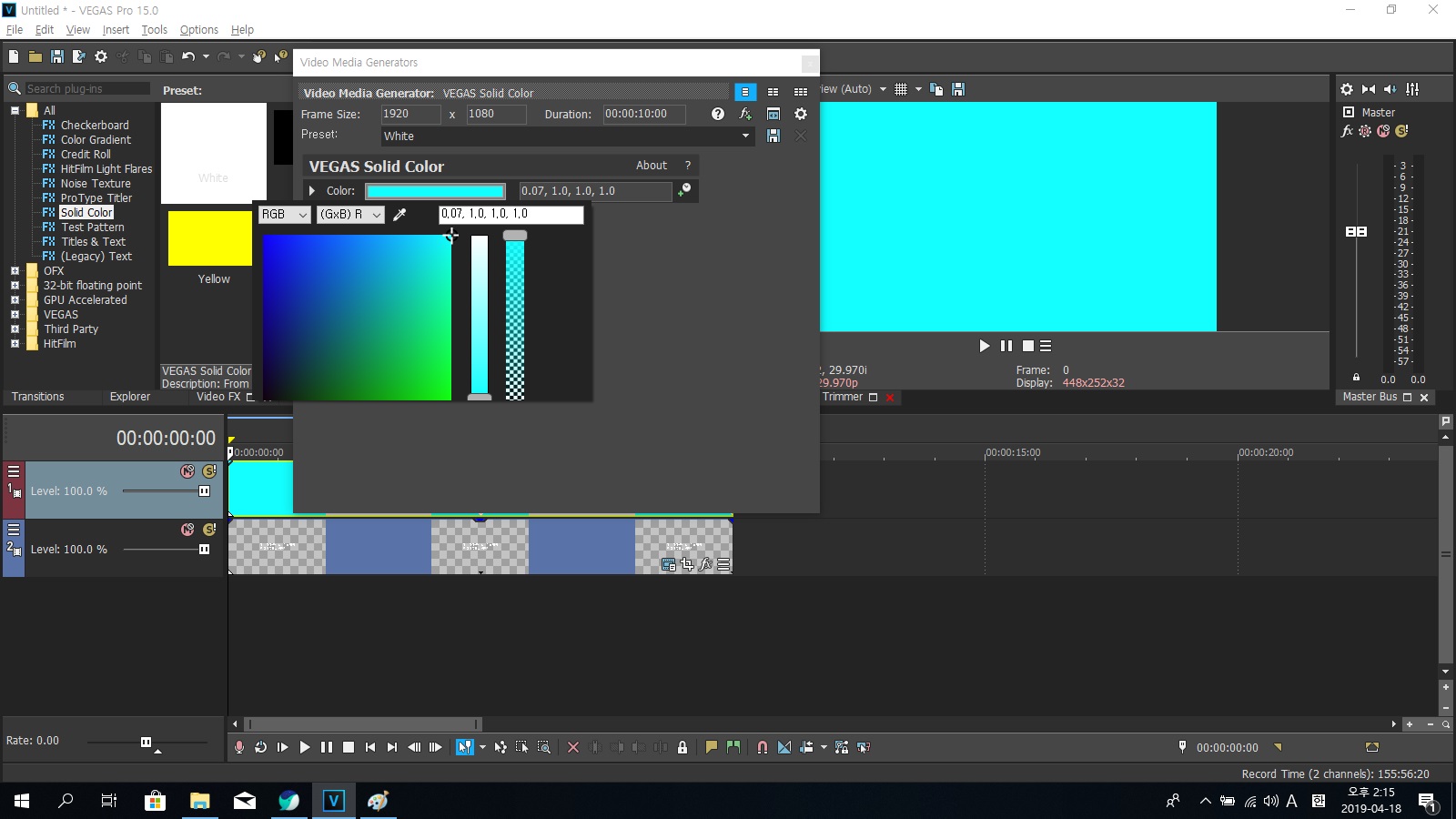Save the preset with the floppy icon
Viewport: 1456px width, 819px height.
click(x=773, y=136)
